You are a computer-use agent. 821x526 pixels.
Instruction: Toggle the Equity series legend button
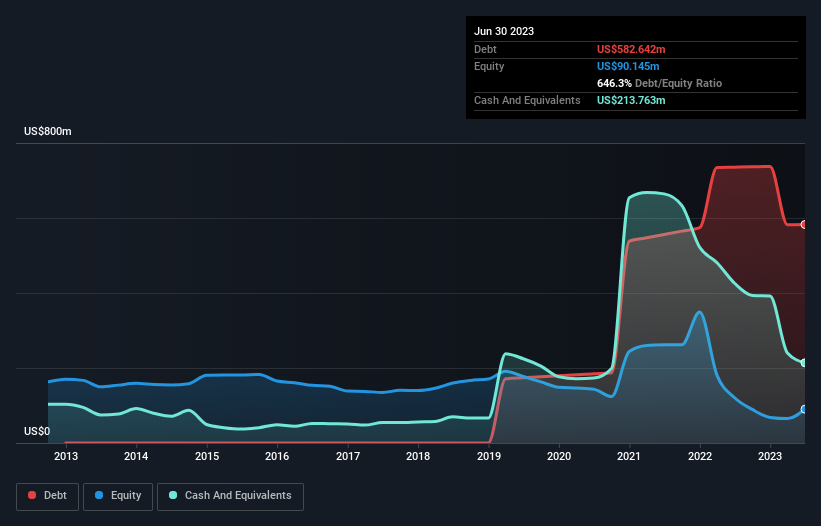(118, 497)
